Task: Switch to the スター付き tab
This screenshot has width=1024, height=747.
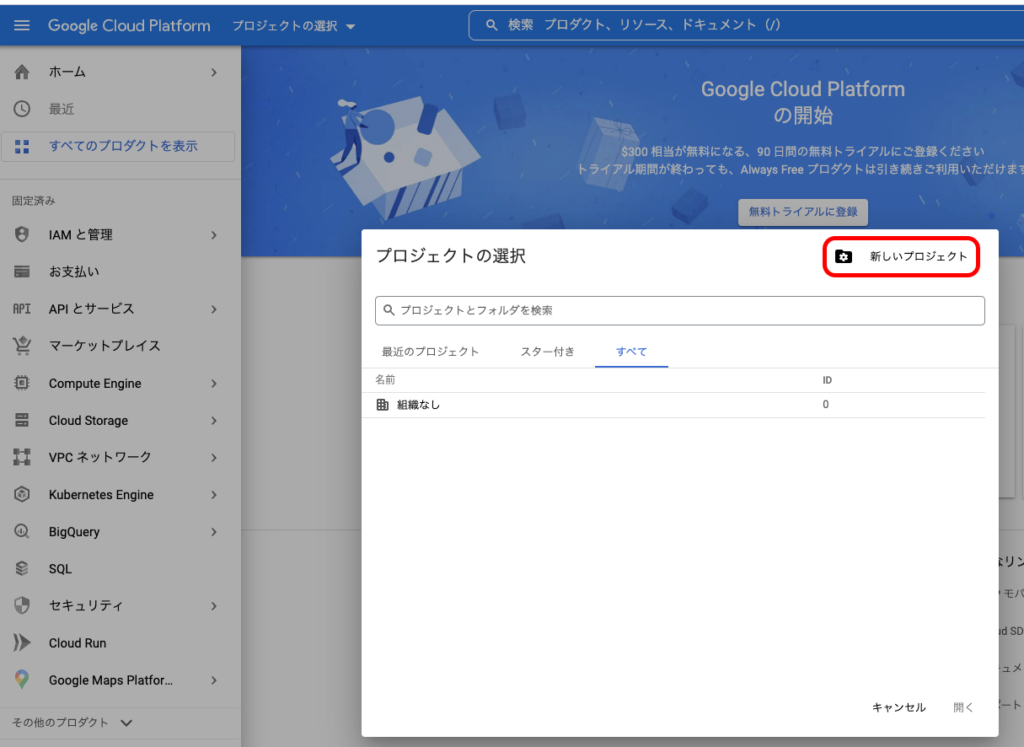Action: (547, 352)
